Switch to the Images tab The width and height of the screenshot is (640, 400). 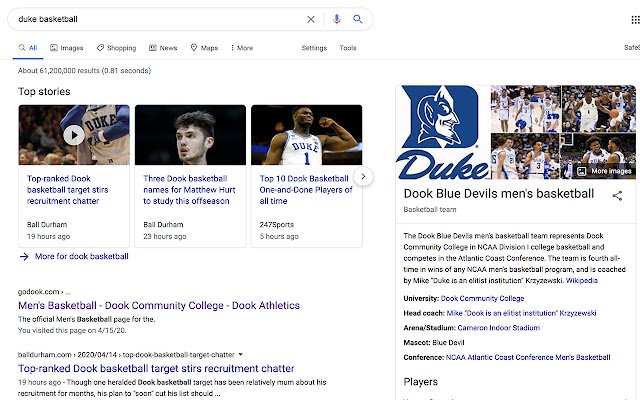click(67, 48)
